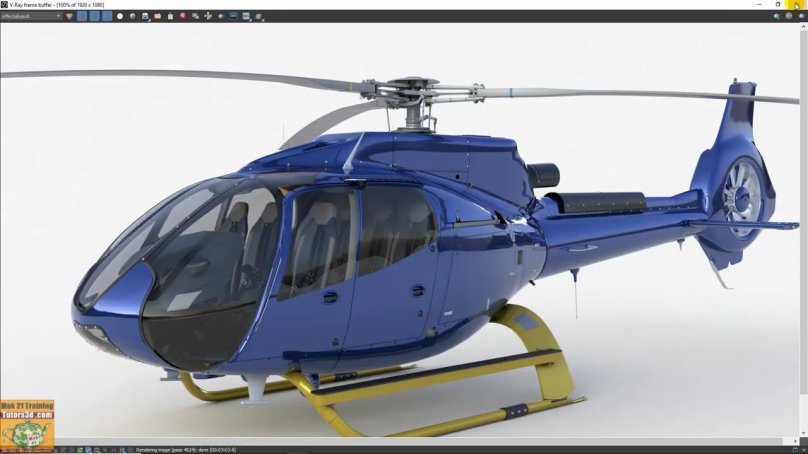Toggle the blue channel view
Image resolution: width=808 pixels, height=454 pixels.
pyautogui.click(x=107, y=17)
